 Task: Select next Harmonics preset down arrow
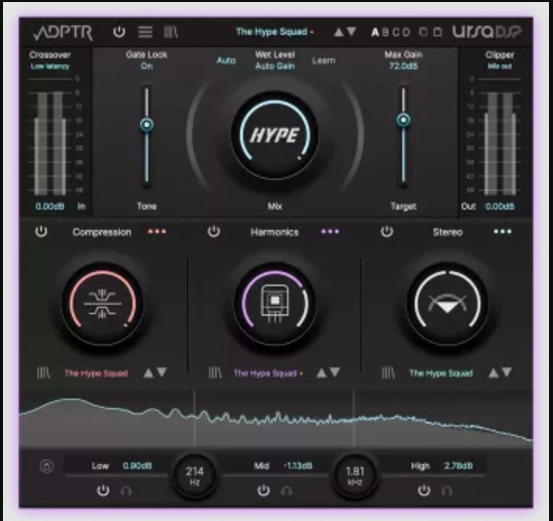pyautogui.click(x=335, y=372)
